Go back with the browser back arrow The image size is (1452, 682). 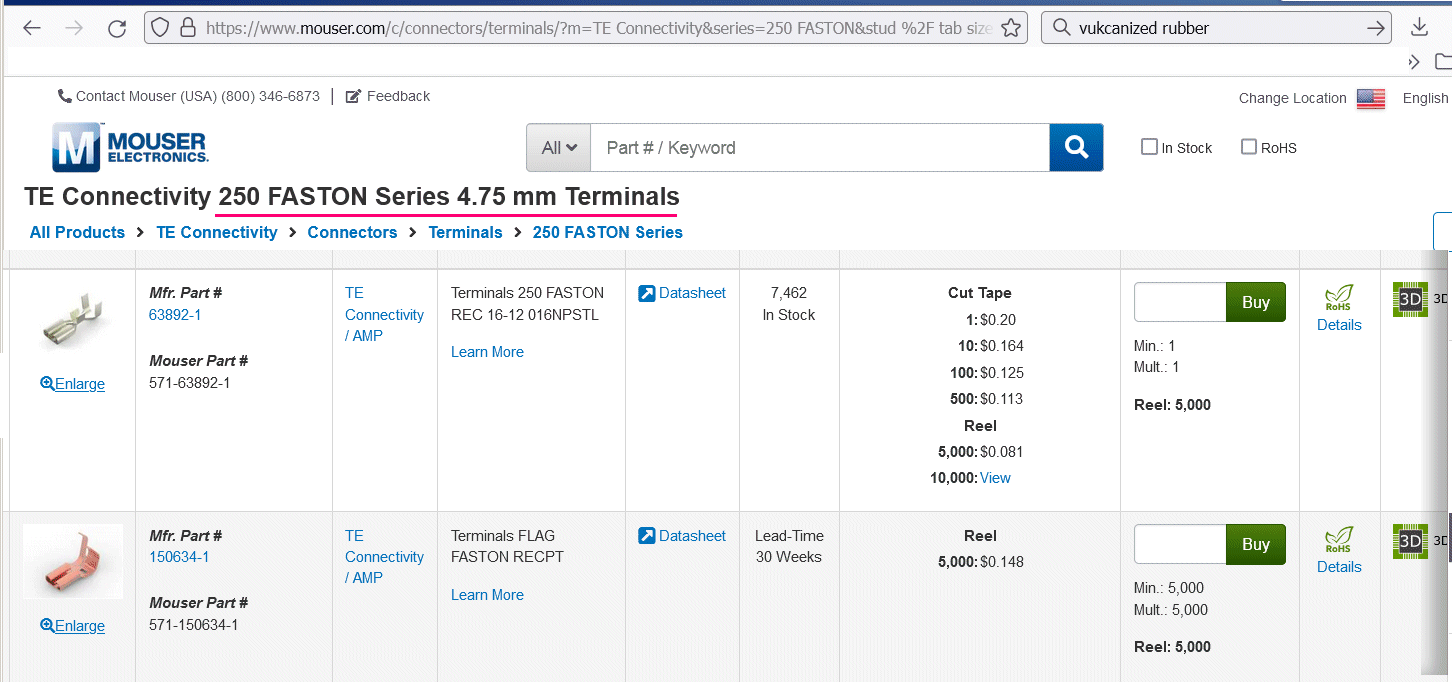pos(32,28)
